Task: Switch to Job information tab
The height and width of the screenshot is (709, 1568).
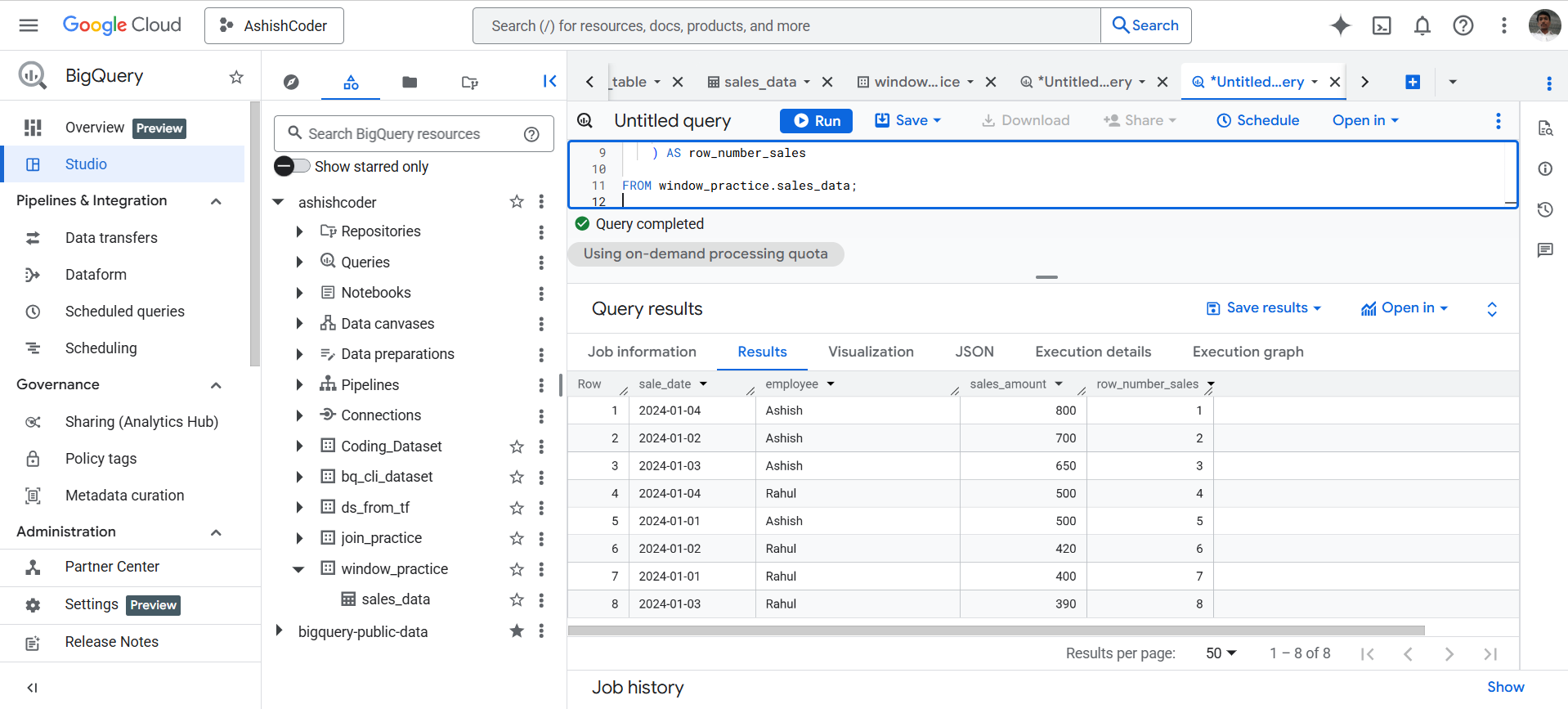Action: coord(642,352)
